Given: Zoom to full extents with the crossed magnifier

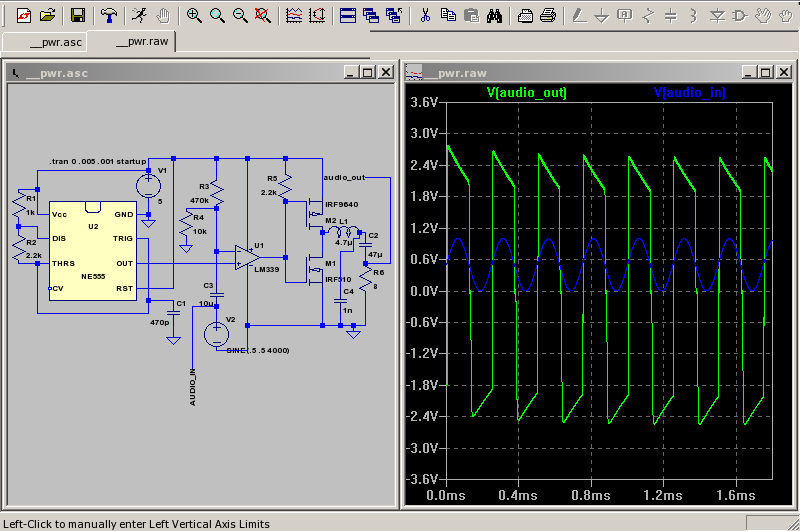Looking at the screenshot, I should click(263, 15).
